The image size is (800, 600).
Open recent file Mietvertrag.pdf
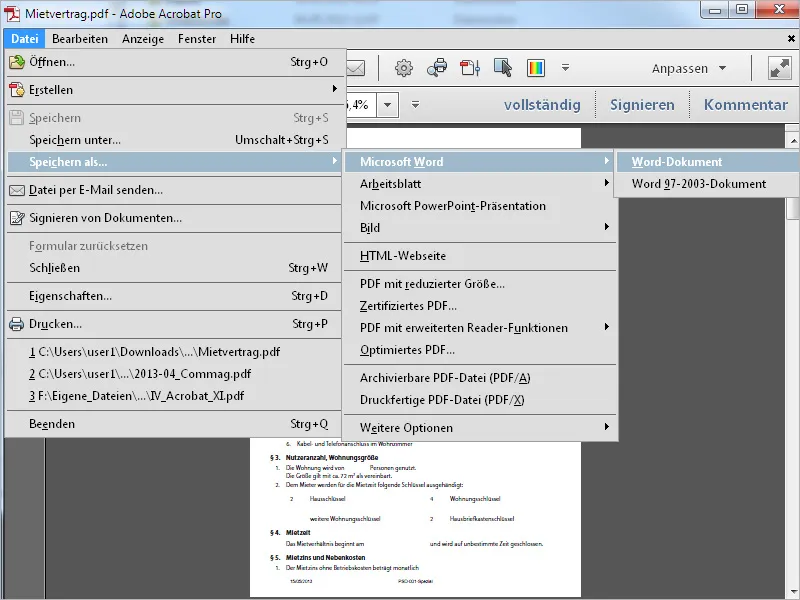pos(174,352)
